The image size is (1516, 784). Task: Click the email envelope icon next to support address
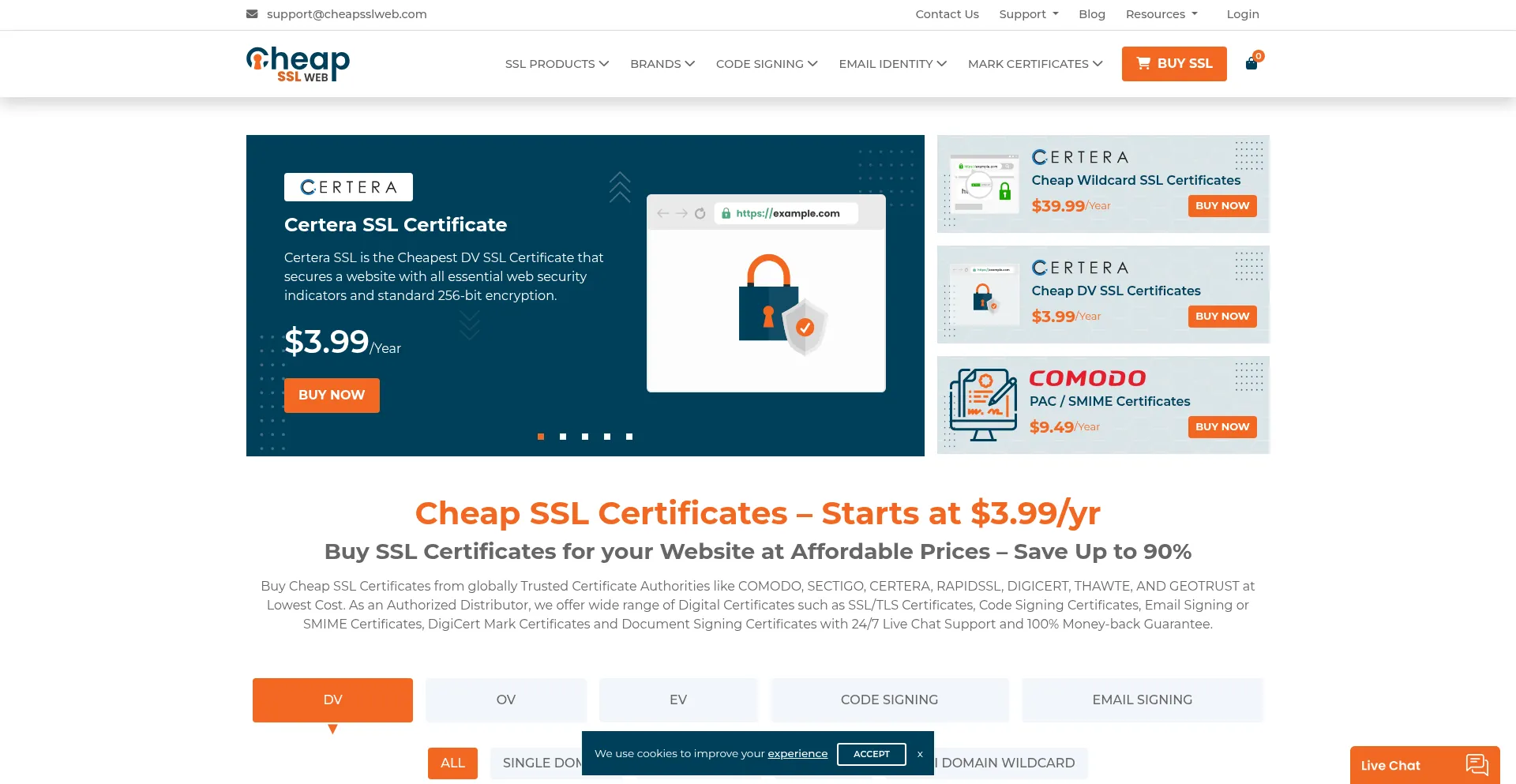point(252,13)
